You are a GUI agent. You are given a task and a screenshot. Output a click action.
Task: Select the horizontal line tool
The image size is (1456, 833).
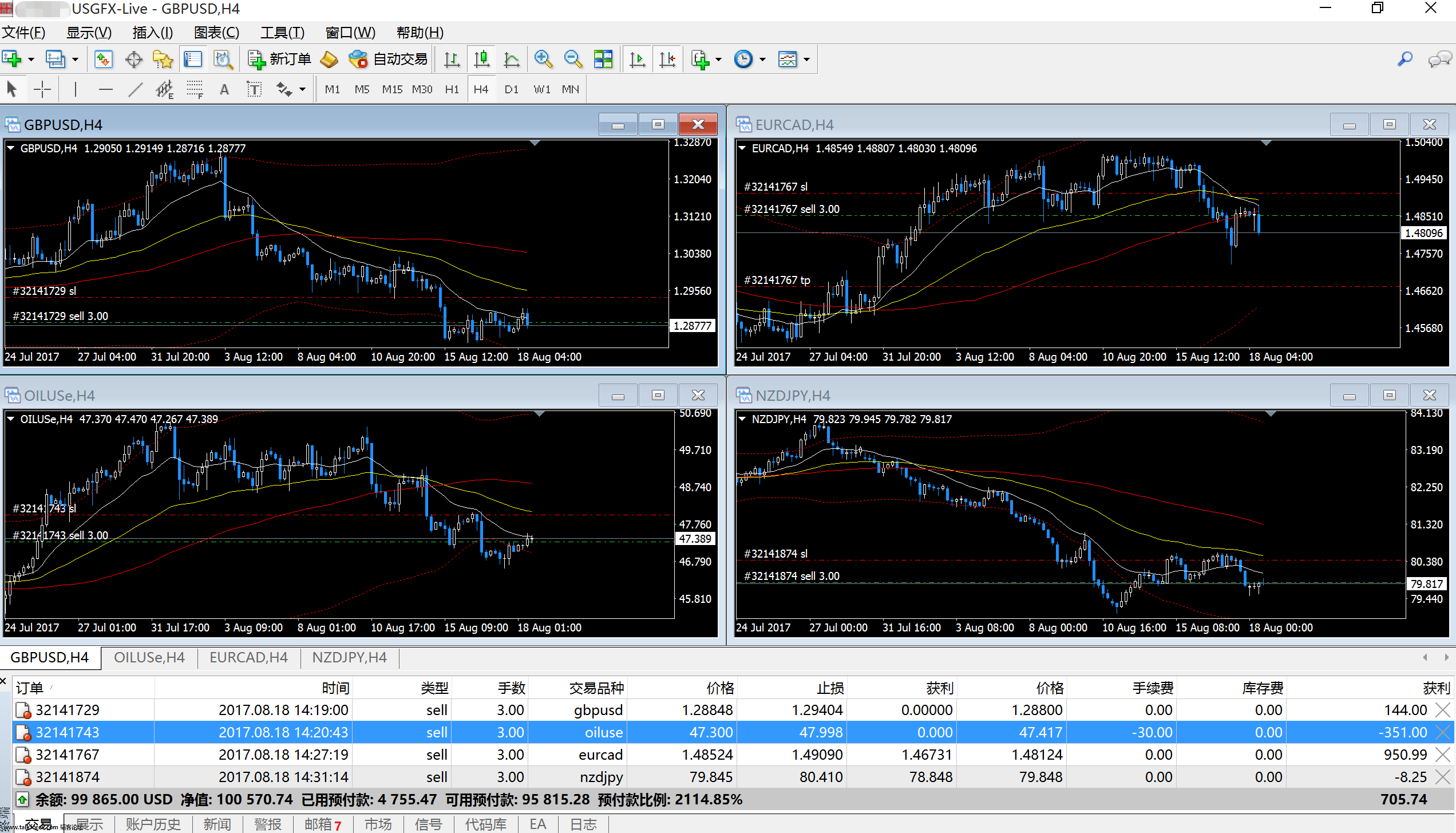[x=106, y=89]
